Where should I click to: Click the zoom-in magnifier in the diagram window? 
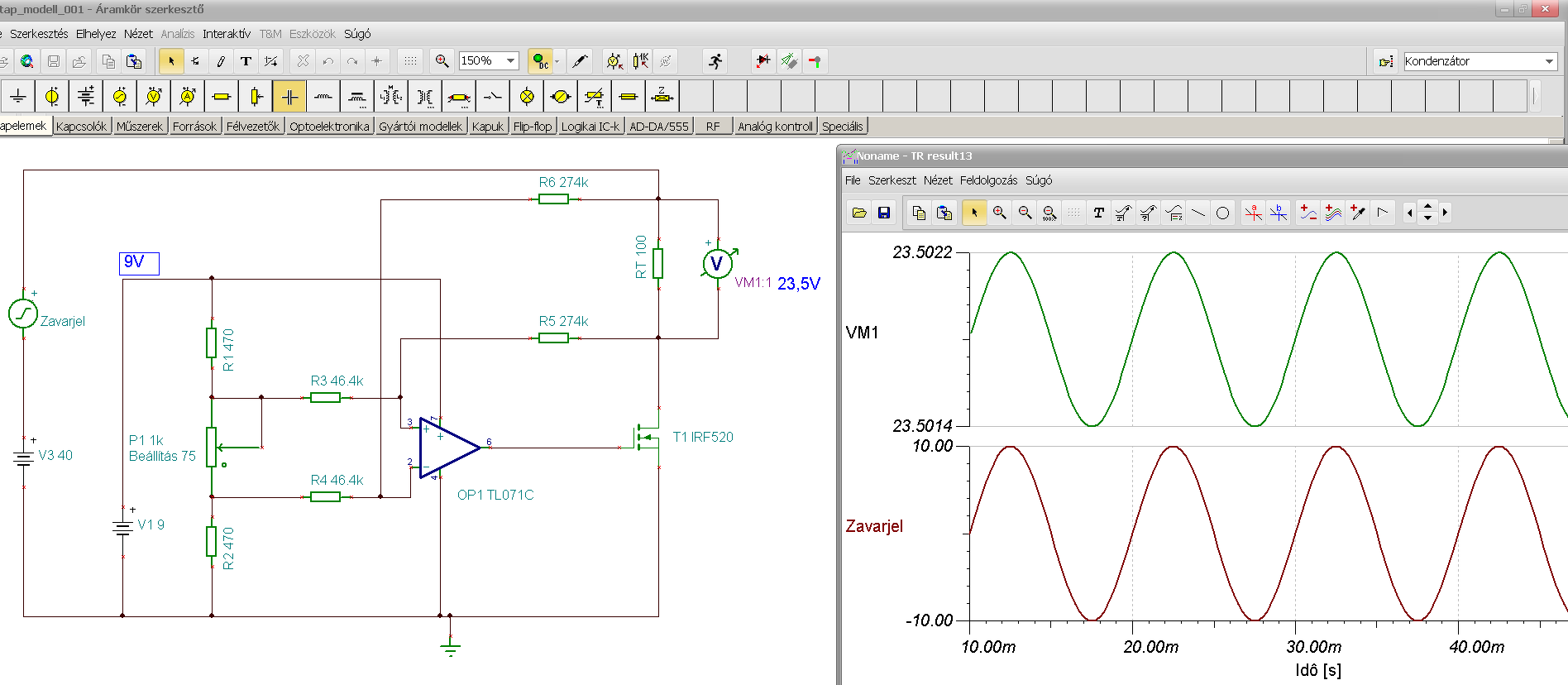(999, 213)
